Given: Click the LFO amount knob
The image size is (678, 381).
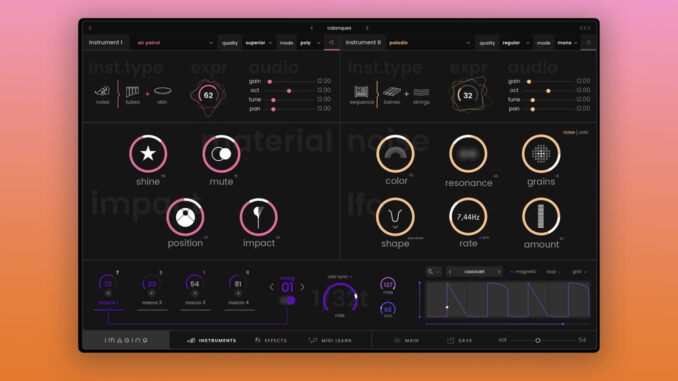Looking at the screenshot, I should point(541,217).
